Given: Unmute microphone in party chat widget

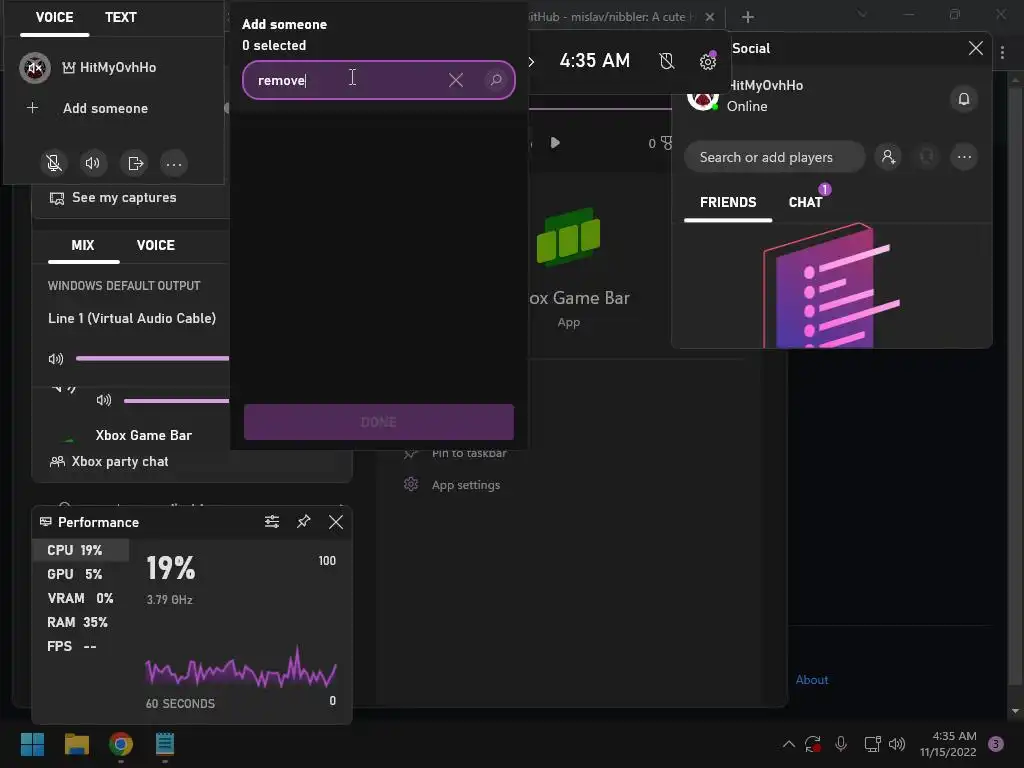Looking at the screenshot, I should click(x=54, y=163).
